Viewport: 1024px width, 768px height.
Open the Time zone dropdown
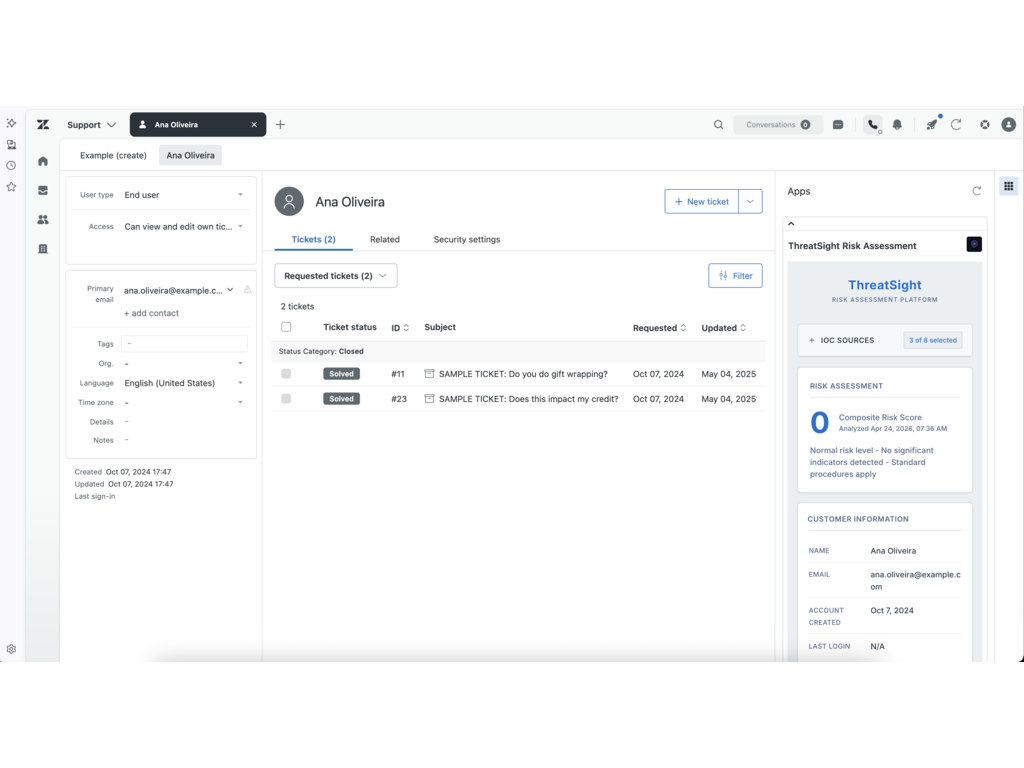pyautogui.click(x=184, y=403)
